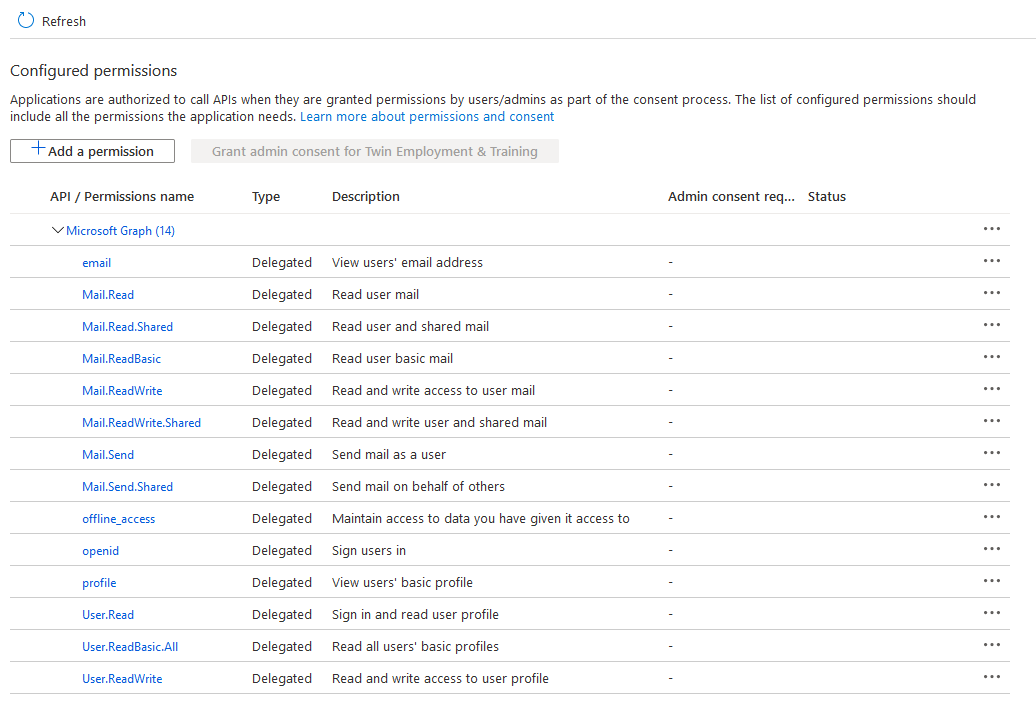Open the ellipsis menu for Microsoft Graph row
1036x721 pixels.
coord(992,229)
